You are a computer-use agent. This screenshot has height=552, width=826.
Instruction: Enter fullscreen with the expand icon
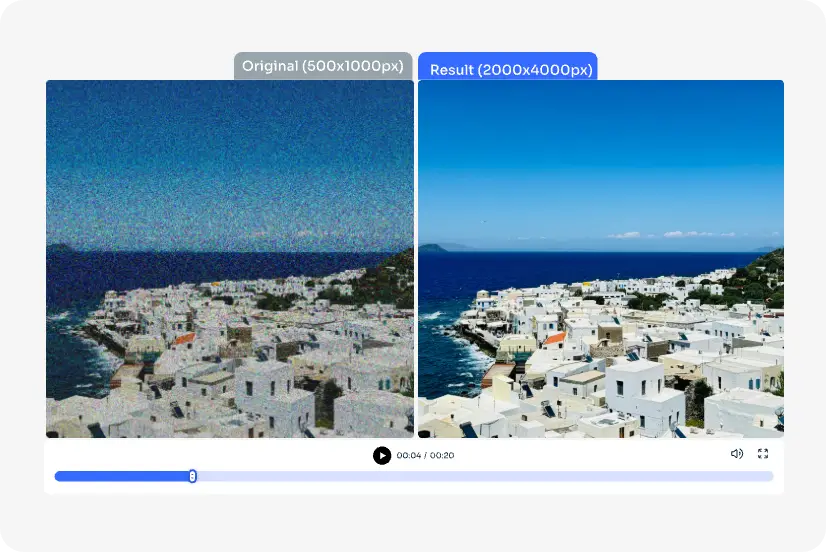763,454
